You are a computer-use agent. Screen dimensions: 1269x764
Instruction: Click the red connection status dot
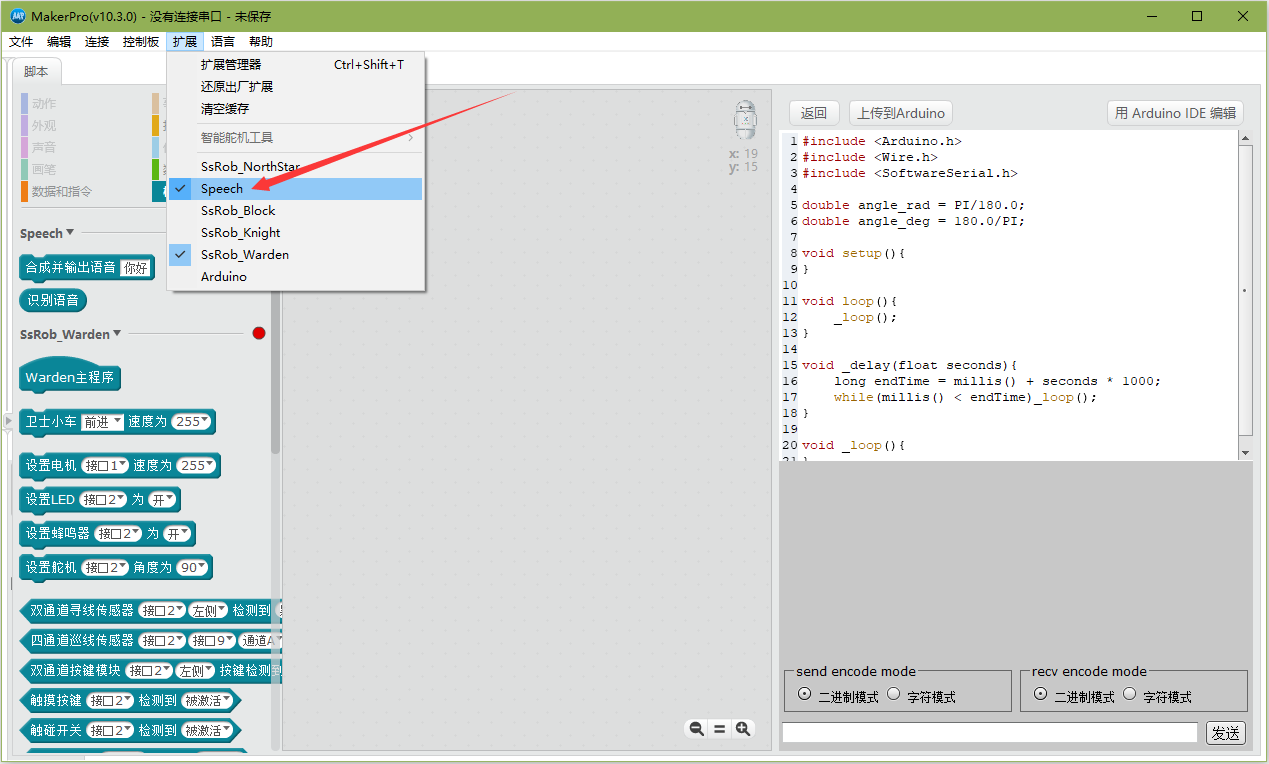click(259, 333)
